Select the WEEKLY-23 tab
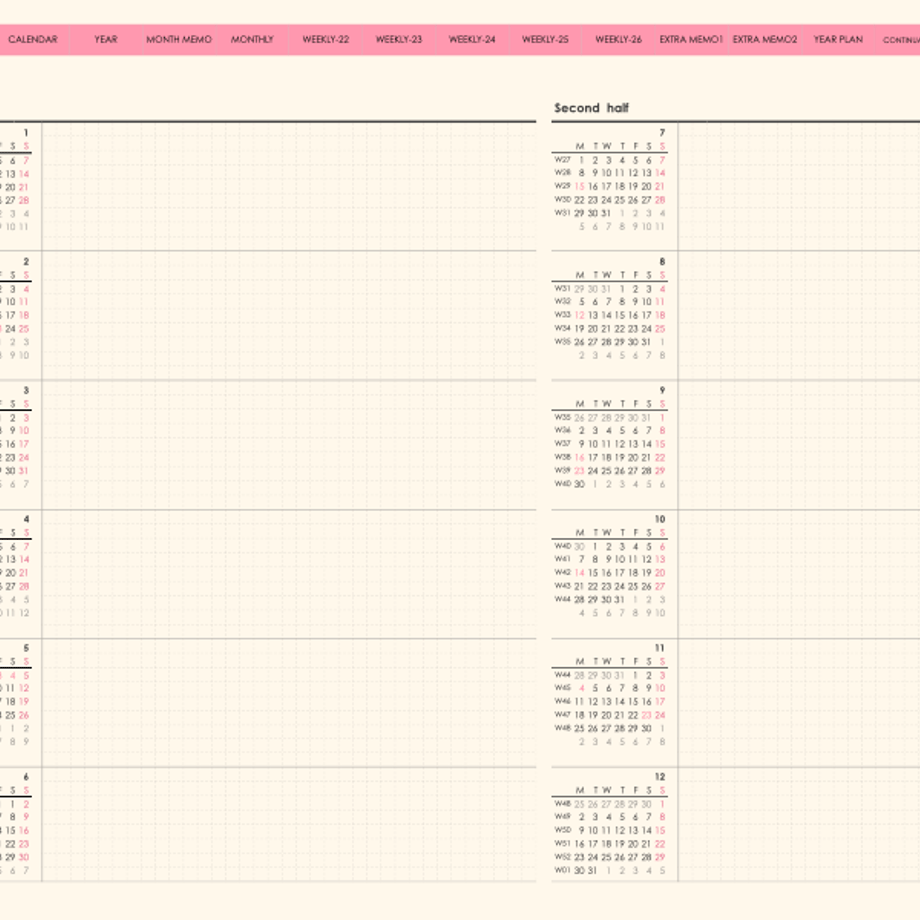Screen dimensions: 920x920 click(x=399, y=39)
